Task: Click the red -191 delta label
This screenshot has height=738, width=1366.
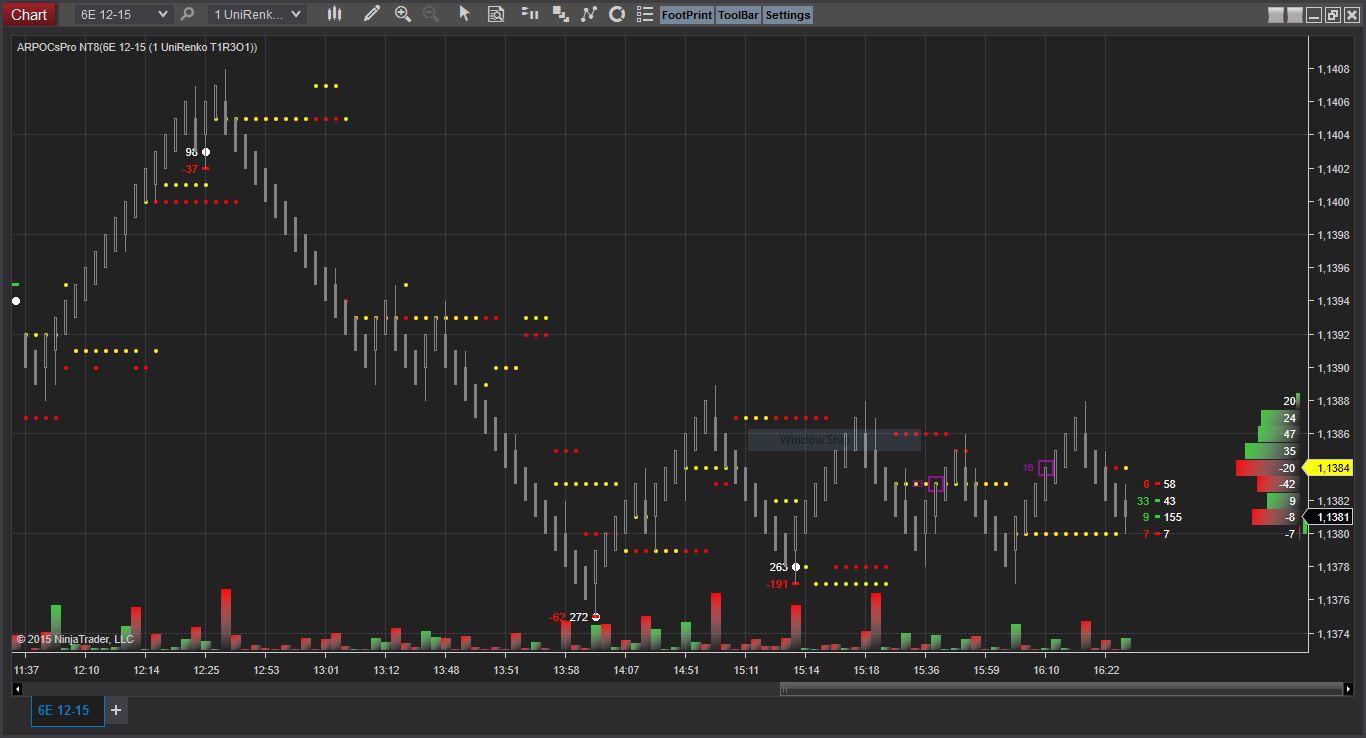Action: coord(777,584)
